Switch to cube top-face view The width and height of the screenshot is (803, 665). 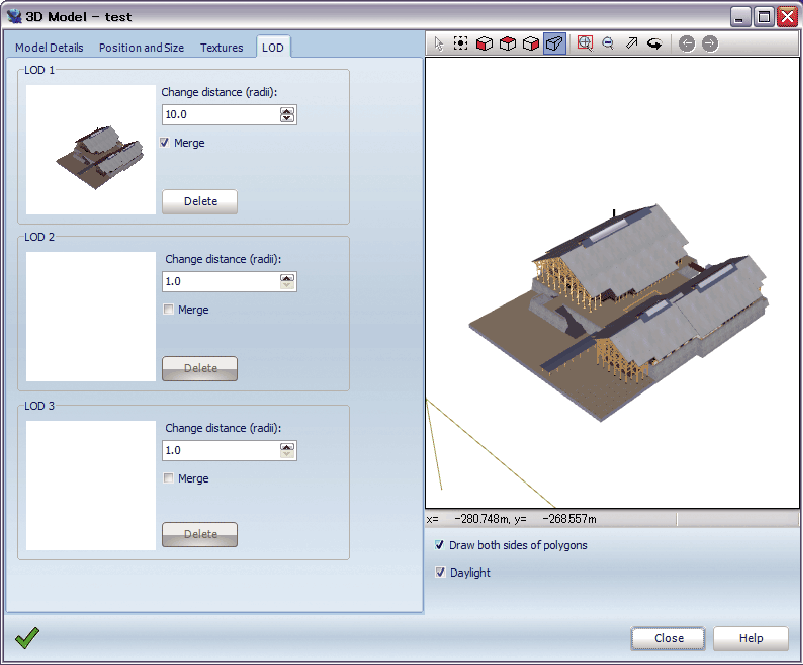click(508, 44)
